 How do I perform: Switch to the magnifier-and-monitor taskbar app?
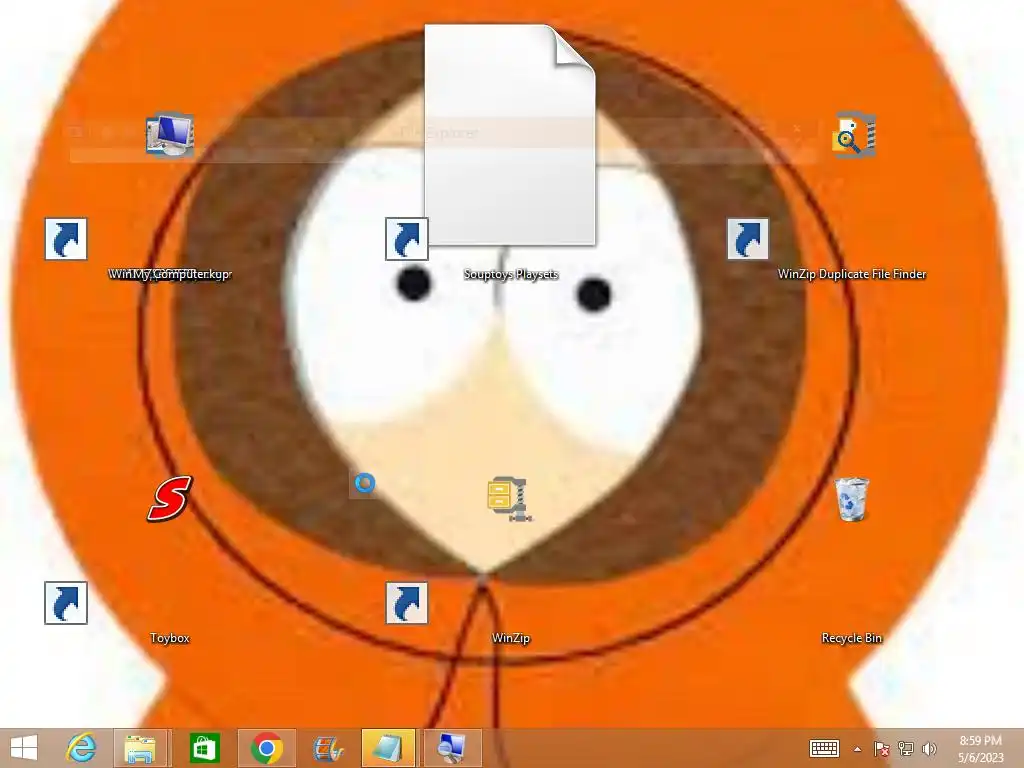coord(452,748)
